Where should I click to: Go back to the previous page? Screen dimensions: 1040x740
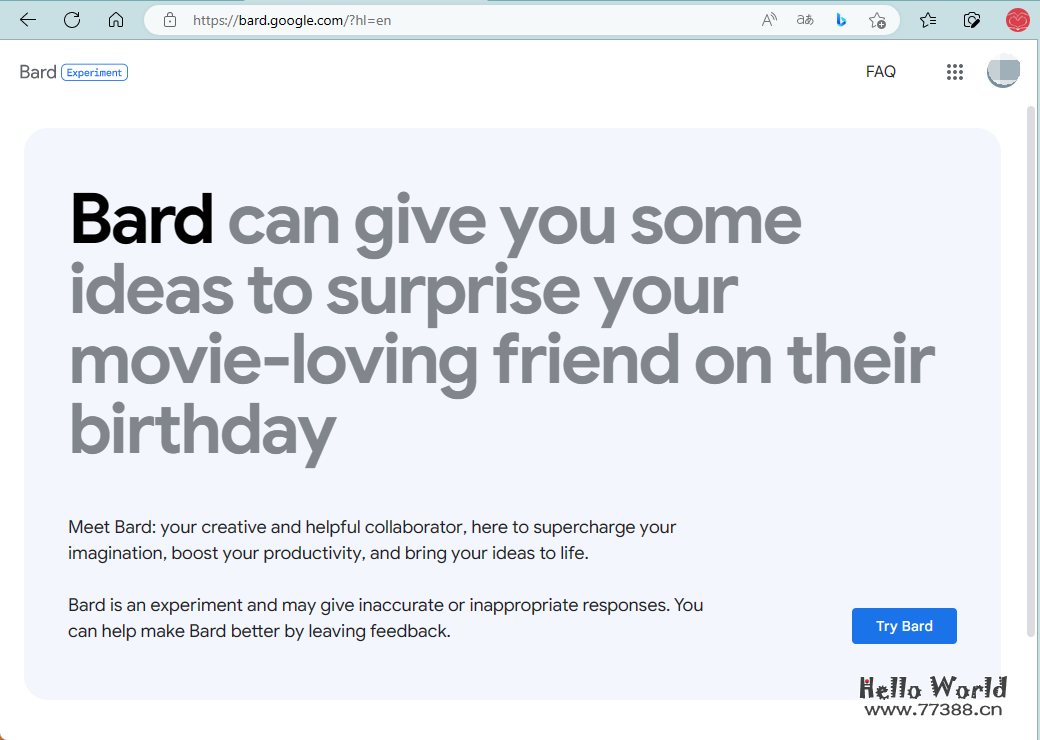(x=27, y=19)
